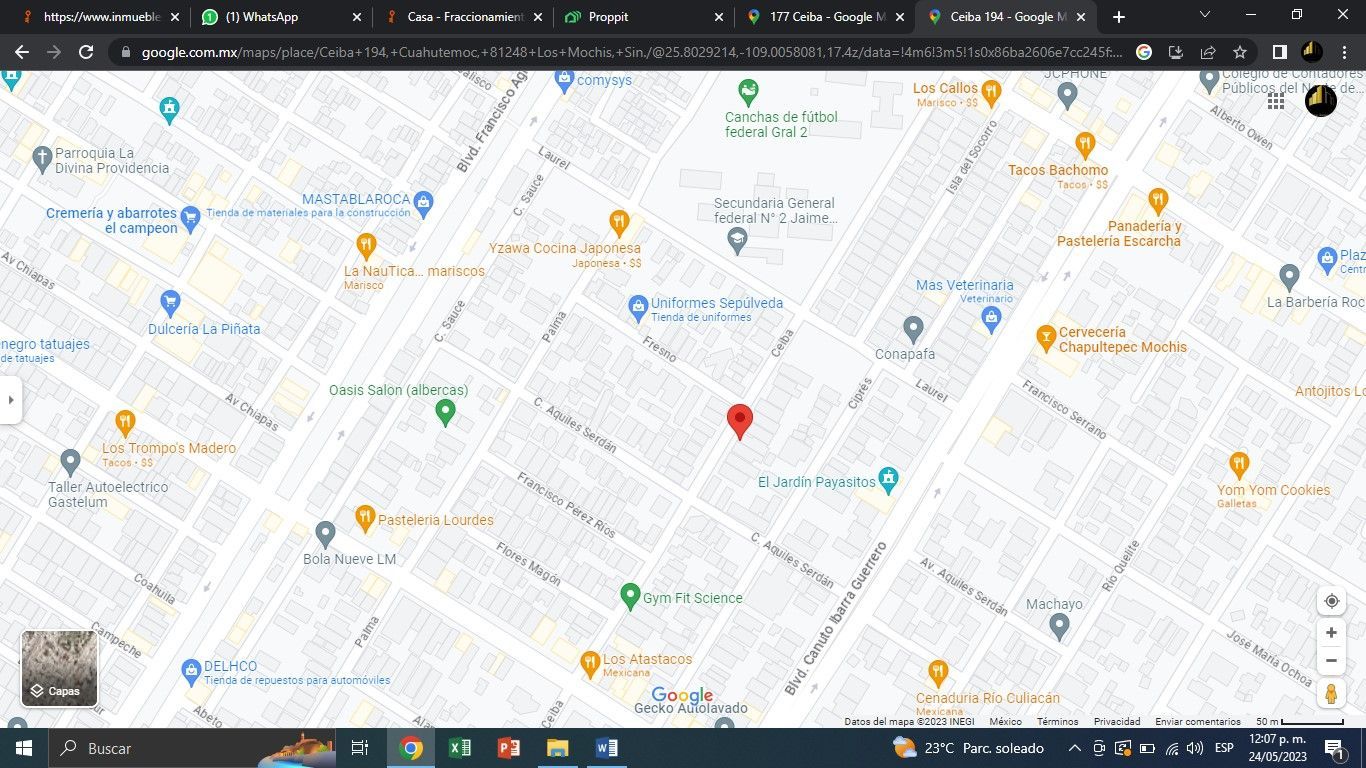Click the Machayo location pin
Screen dimensions: 1366x768
1060,627
